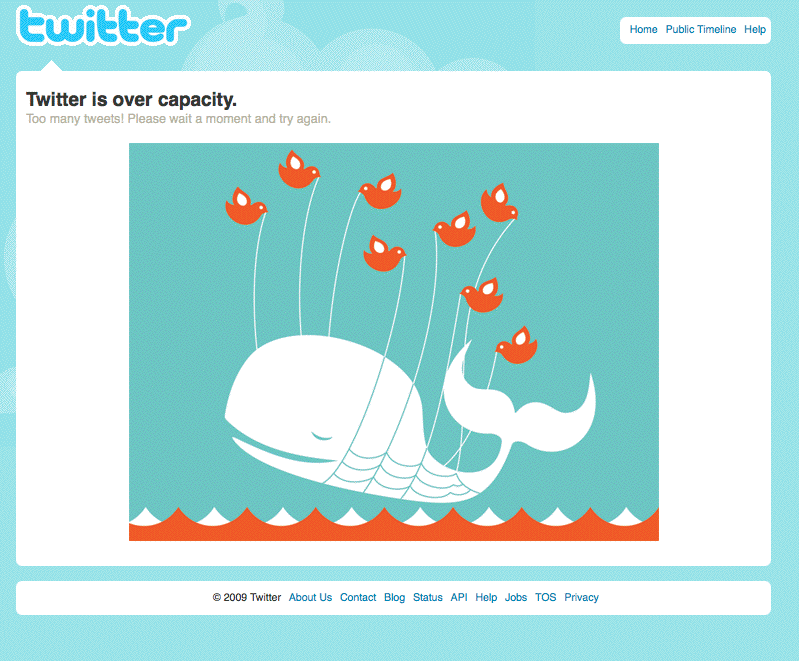Open the TOS footer link
This screenshot has width=799, height=661.
pos(545,597)
